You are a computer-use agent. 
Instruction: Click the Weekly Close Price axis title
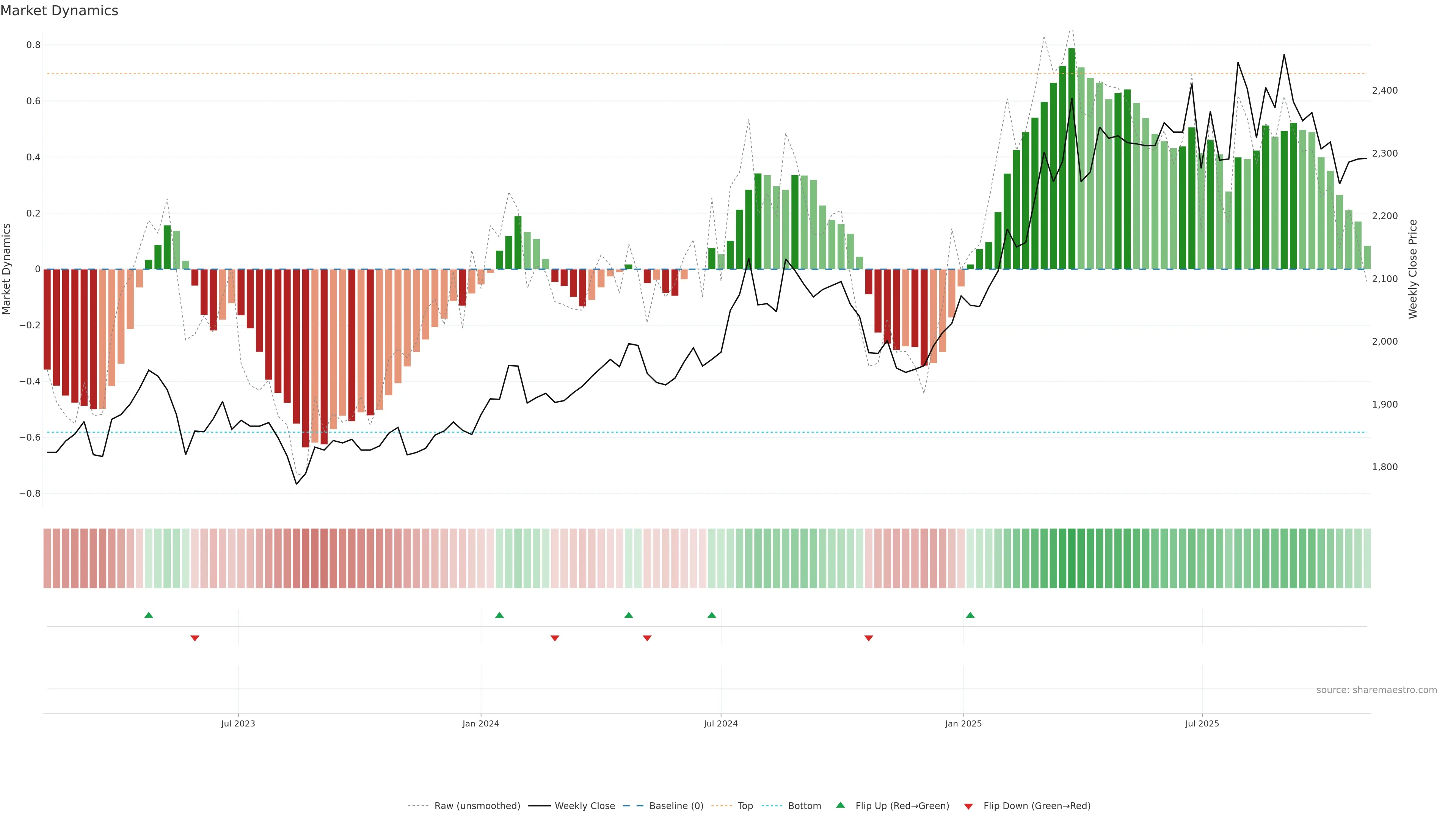click(x=1412, y=269)
